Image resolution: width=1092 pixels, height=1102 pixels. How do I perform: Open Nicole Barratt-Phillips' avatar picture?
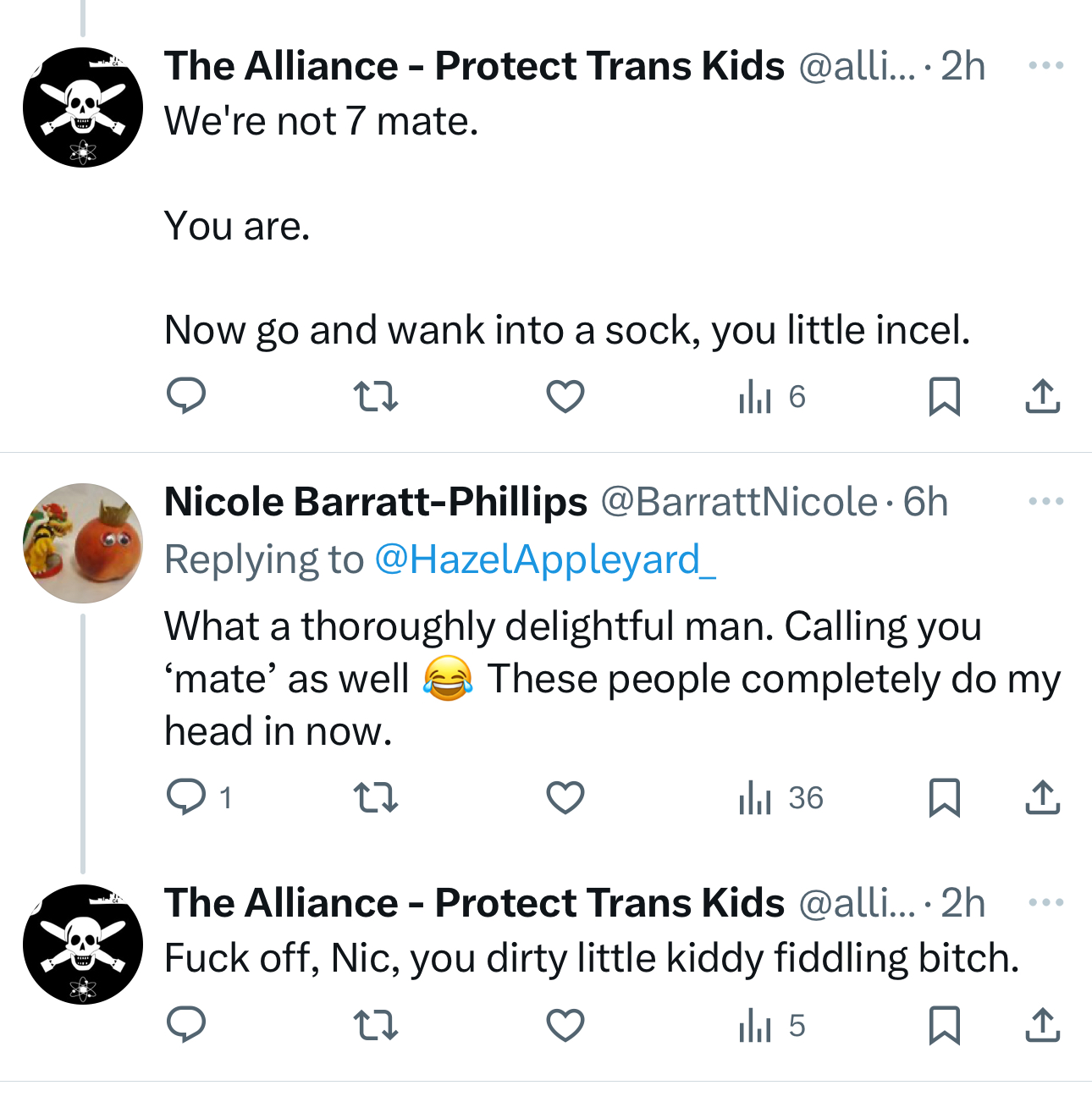(x=83, y=543)
